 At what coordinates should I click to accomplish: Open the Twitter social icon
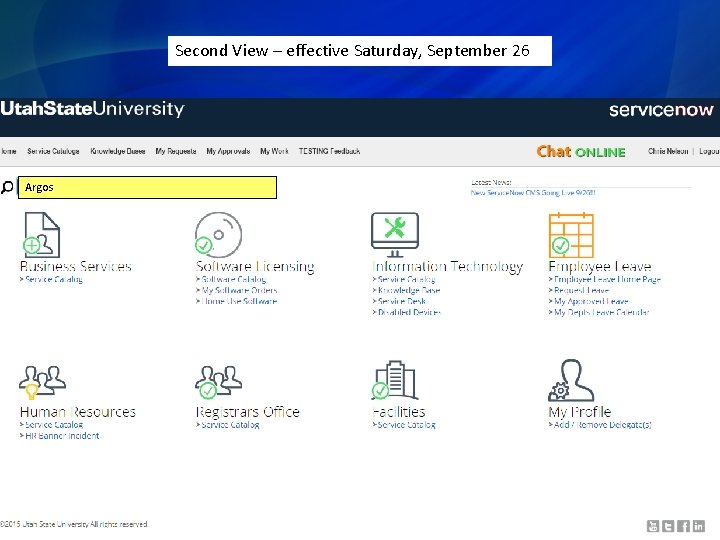pos(668,526)
